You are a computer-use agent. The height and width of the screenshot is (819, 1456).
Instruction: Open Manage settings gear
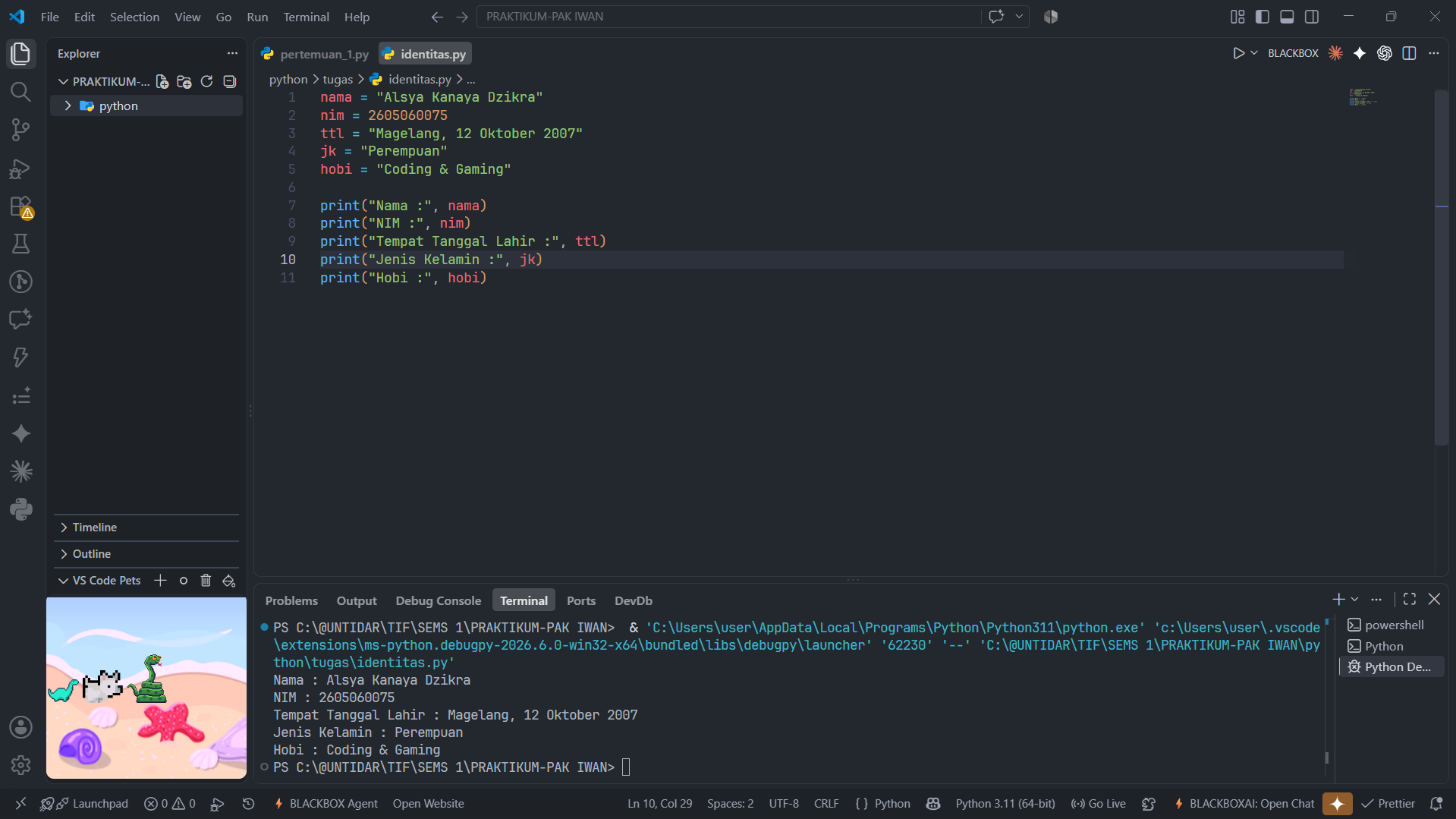pyautogui.click(x=20, y=765)
